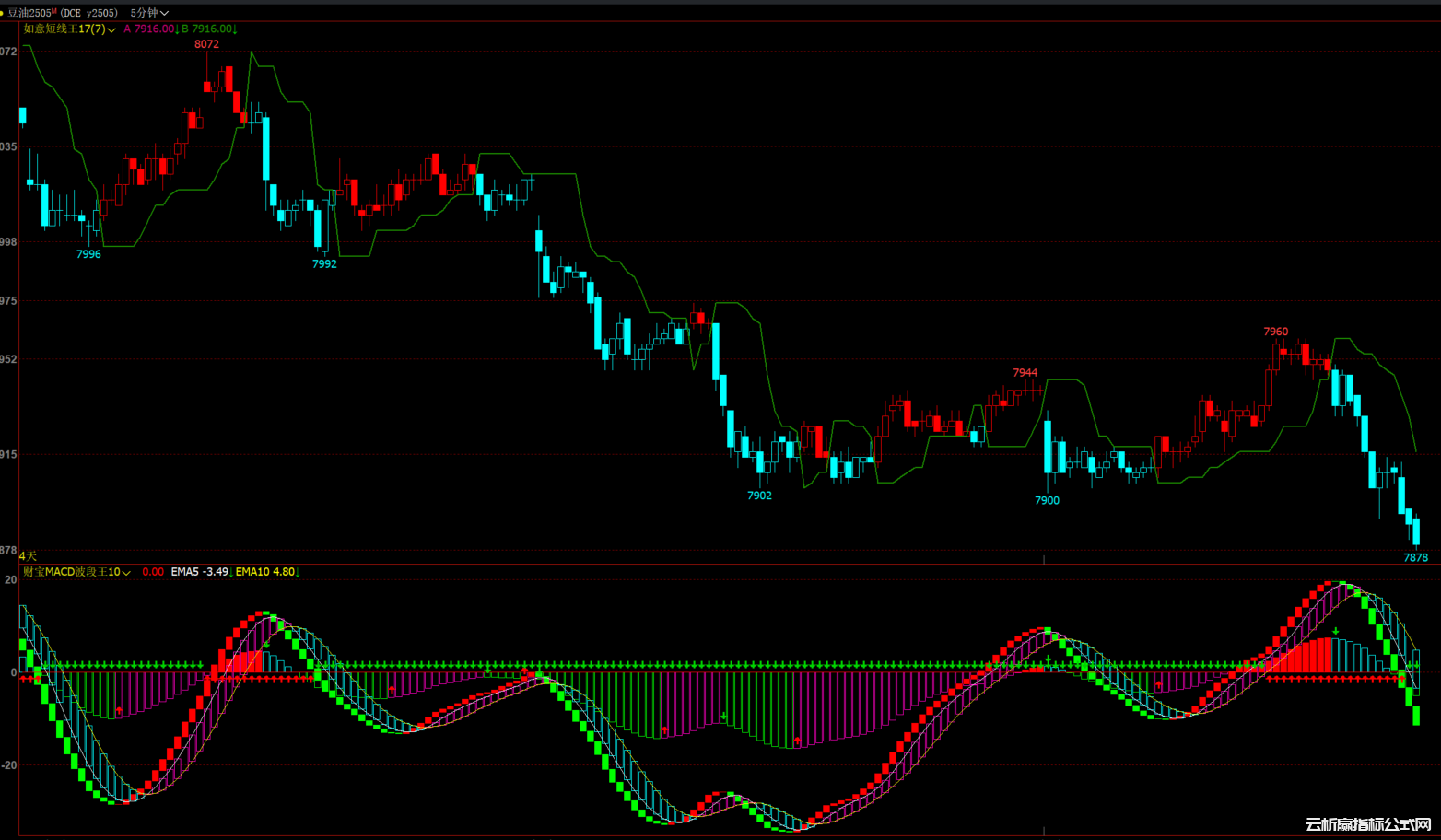
Task: Click the 4天 time span label
Action: pos(28,556)
